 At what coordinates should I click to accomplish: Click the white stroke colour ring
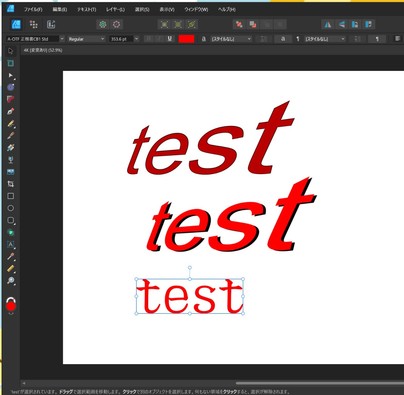tap(11, 299)
